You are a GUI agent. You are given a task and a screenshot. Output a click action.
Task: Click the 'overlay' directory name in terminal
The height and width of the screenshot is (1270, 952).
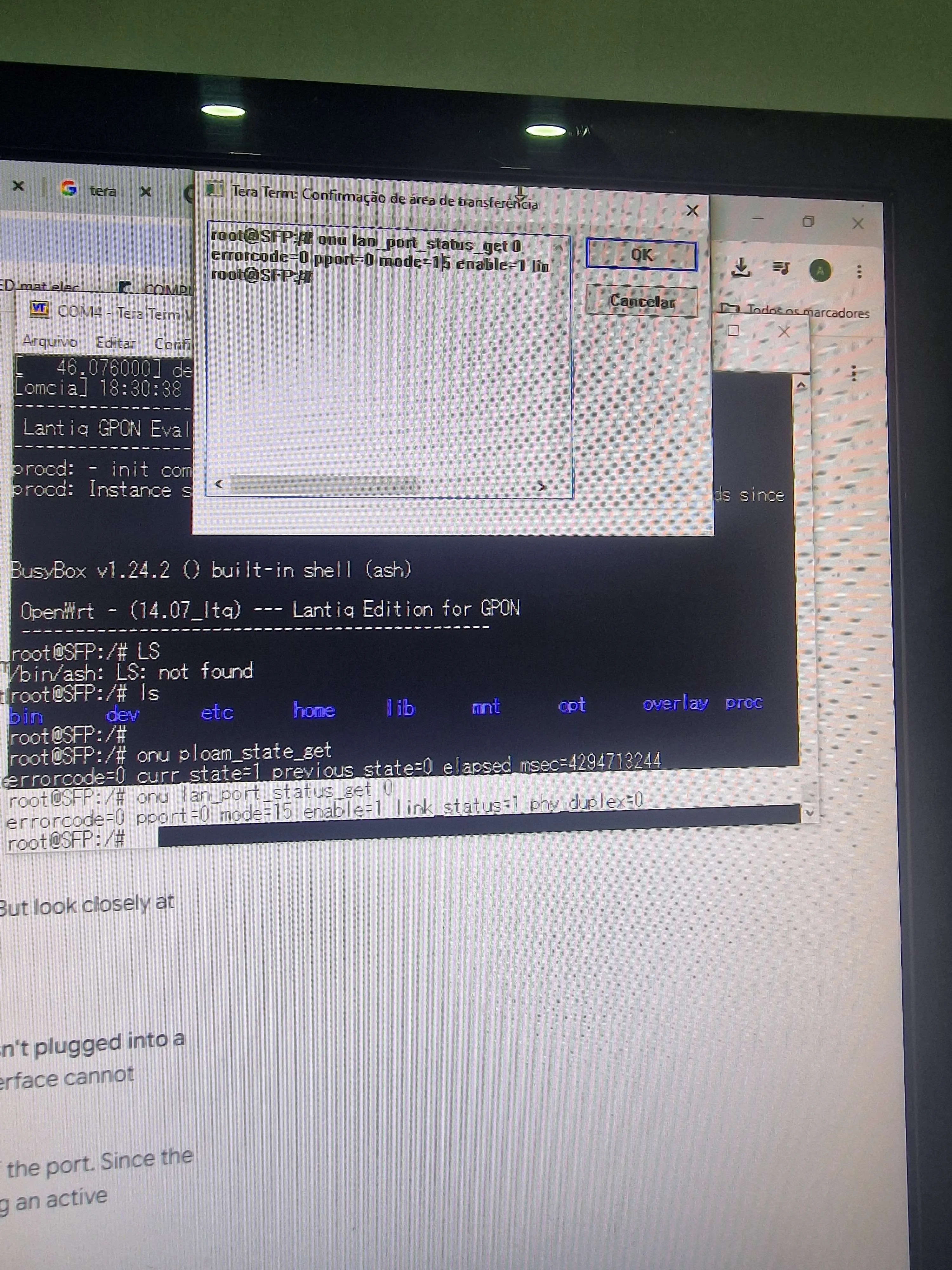tap(675, 703)
